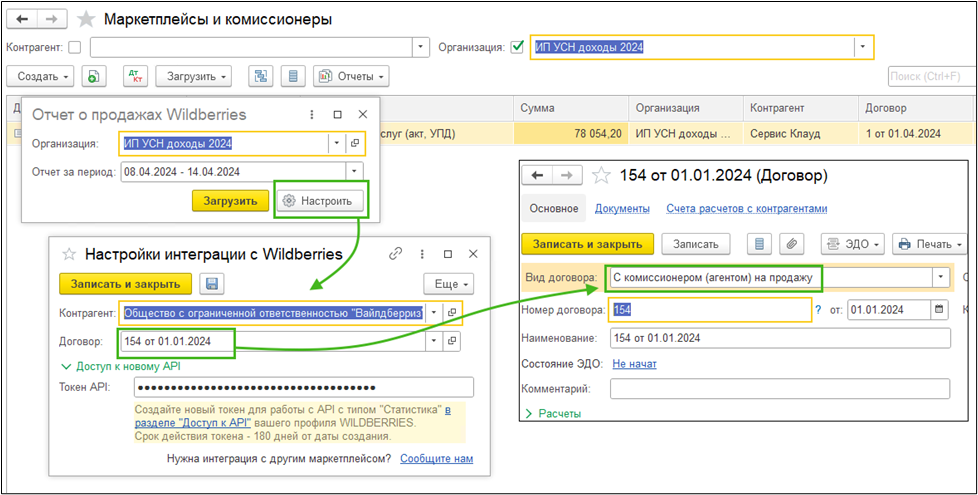Enable the Контрагент filter checkbox
Viewport: 978px width, 495px height.
pos(75,47)
